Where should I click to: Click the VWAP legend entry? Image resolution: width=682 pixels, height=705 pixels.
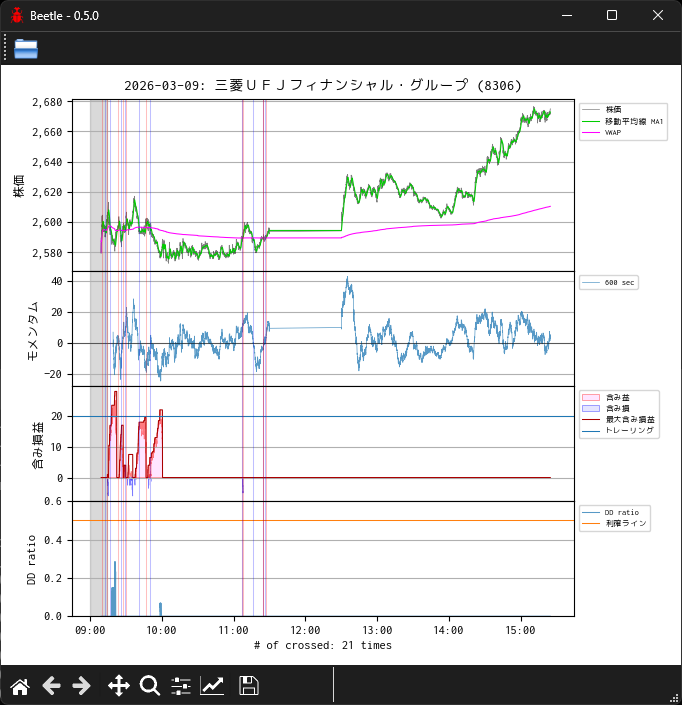point(602,133)
